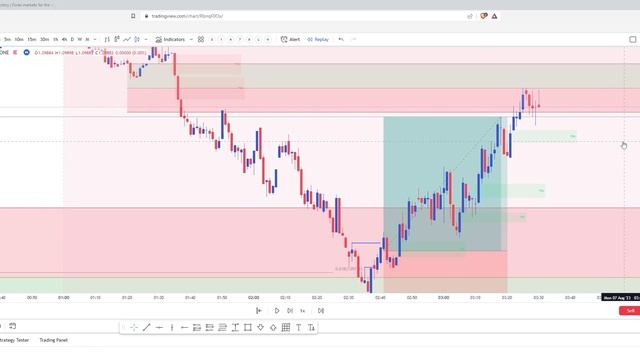Select the price range measuring tool
The image size is (640, 360).
pos(235,327)
